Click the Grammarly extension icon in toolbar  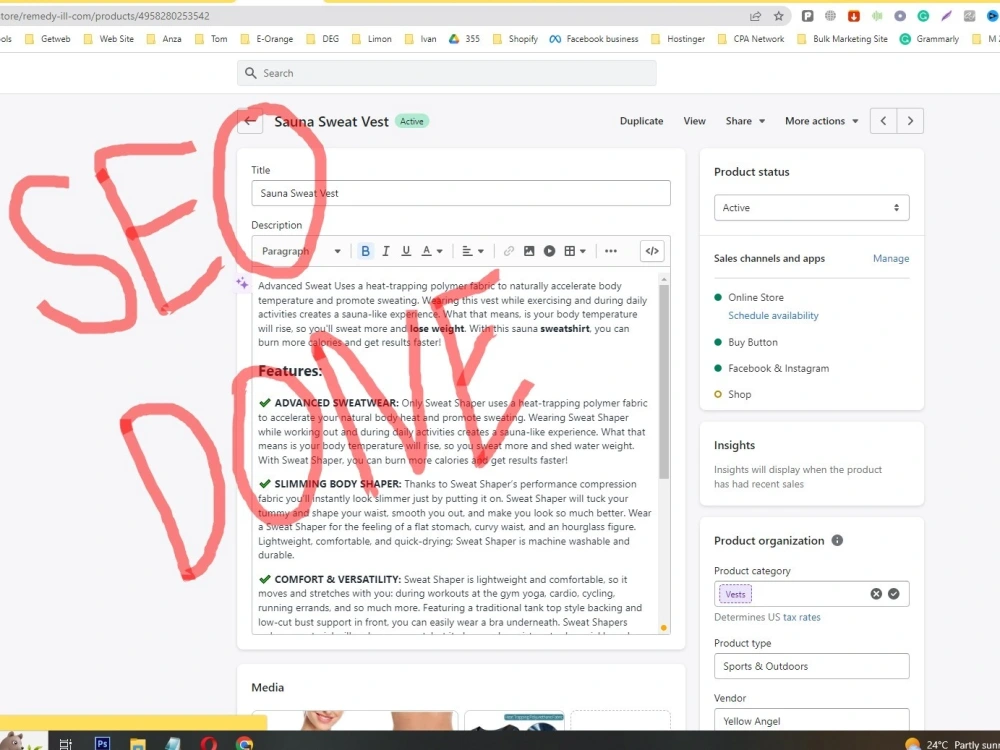pyautogui.click(x=923, y=16)
